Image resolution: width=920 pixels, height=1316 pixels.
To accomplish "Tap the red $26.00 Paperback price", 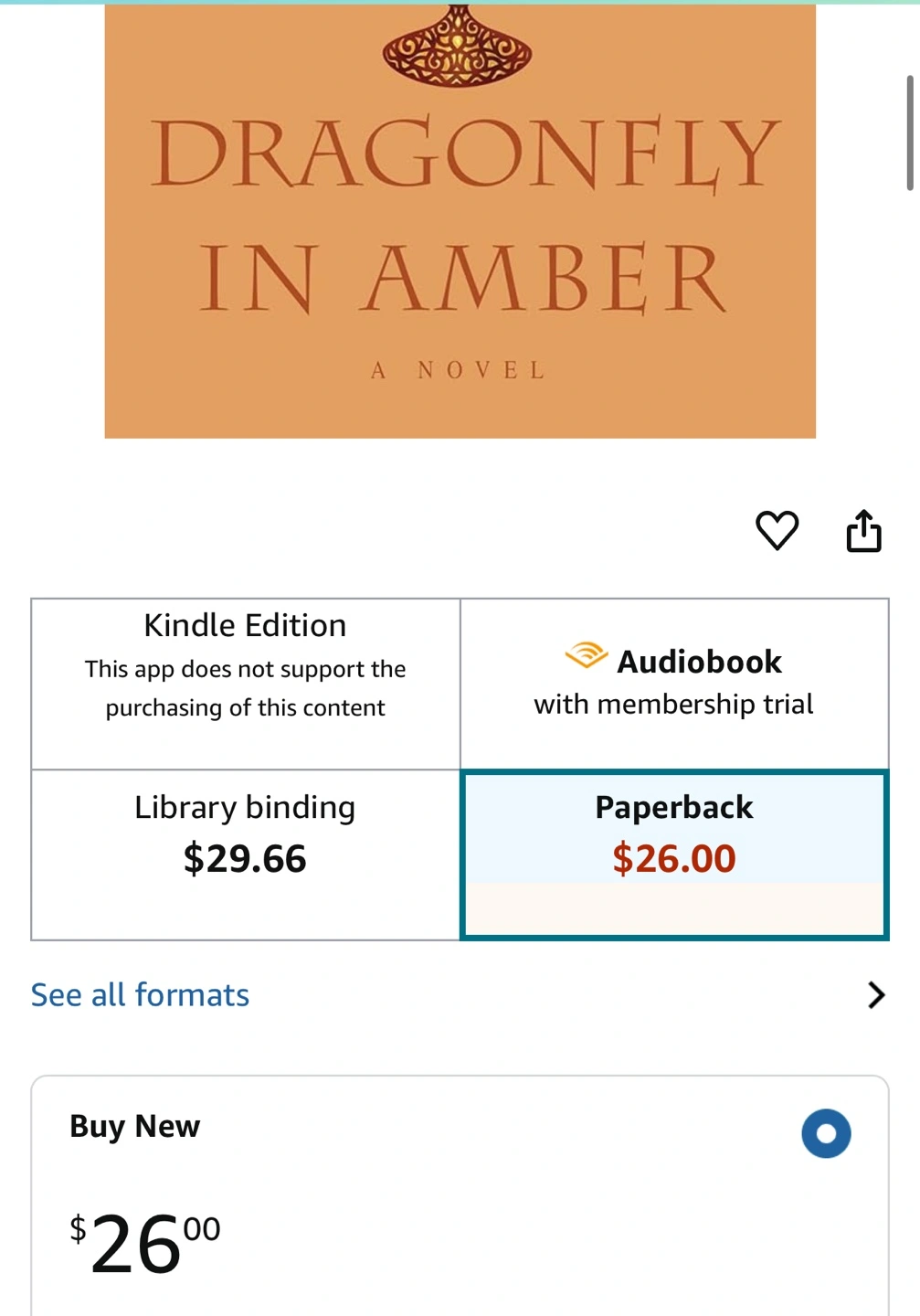I will [x=674, y=858].
